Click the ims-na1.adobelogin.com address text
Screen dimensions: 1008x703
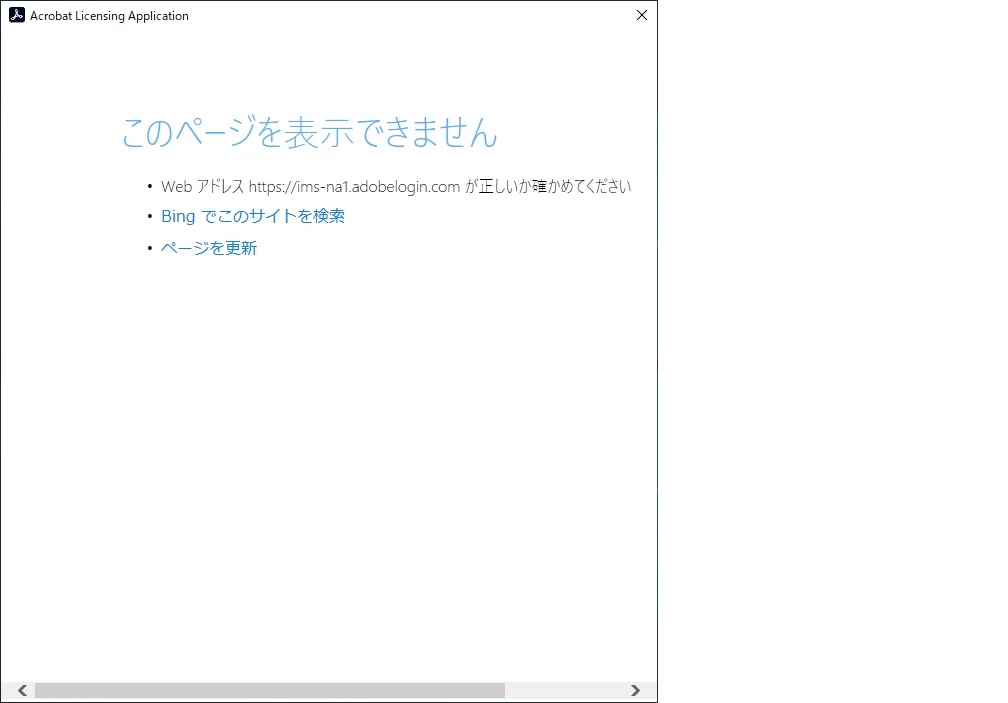tap(354, 186)
